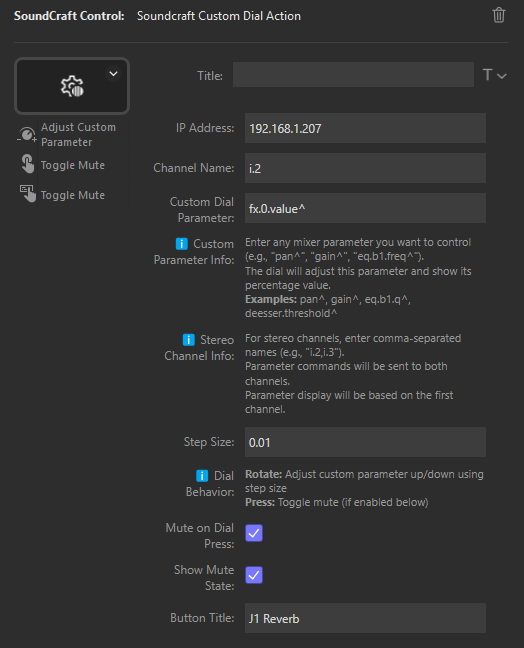
Task: Click the touchscreen tap Toggle Mute icon
Action: [28, 193]
